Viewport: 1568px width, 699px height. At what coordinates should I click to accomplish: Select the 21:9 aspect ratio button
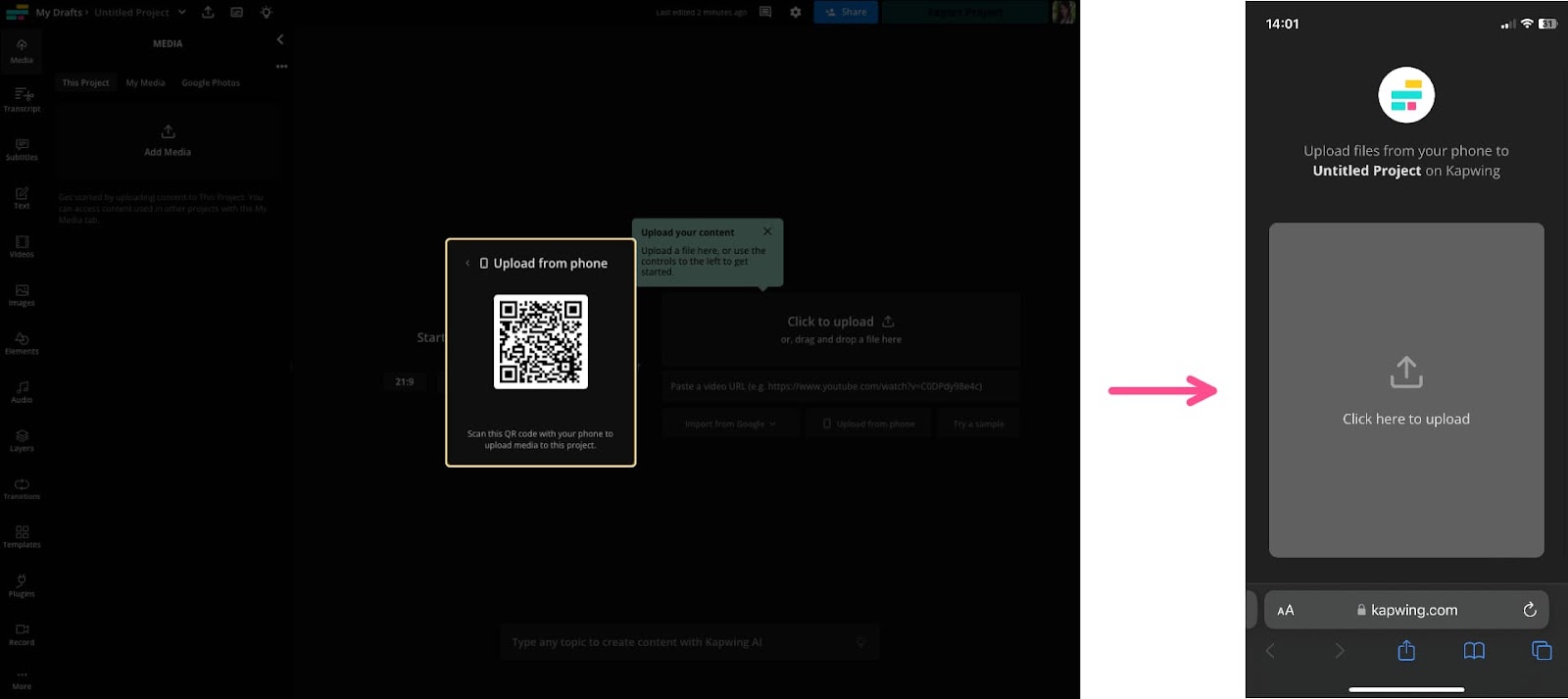click(405, 381)
